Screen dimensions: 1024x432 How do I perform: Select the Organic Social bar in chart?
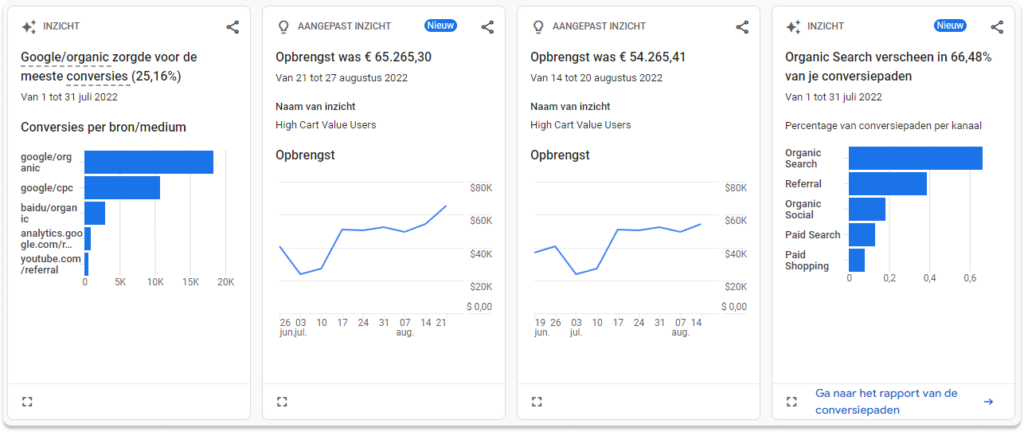click(866, 209)
